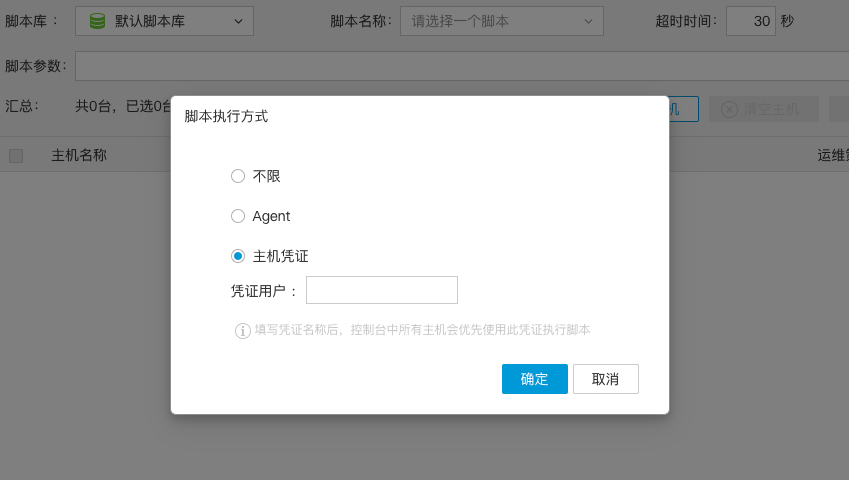
Task: Click the info icon beside credential hint
Action: click(242, 330)
